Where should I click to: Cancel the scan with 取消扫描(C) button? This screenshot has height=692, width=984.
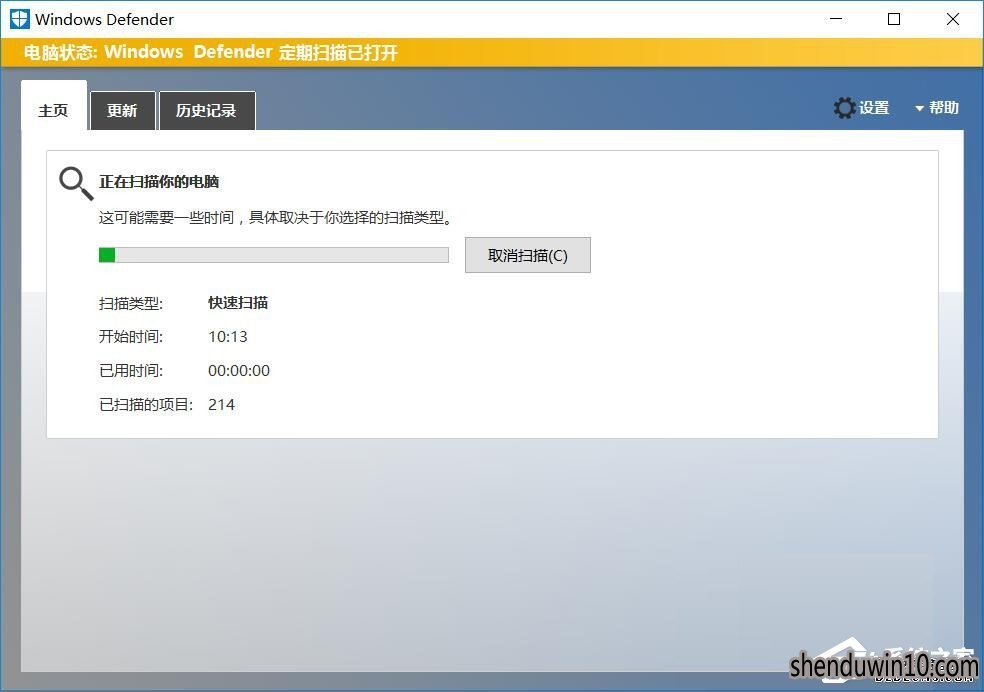point(528,255)
